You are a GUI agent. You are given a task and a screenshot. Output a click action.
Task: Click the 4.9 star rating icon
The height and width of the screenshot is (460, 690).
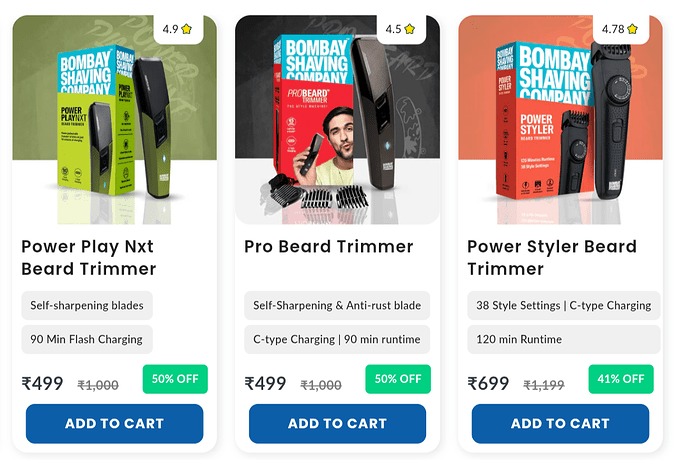tap(188, 30)
